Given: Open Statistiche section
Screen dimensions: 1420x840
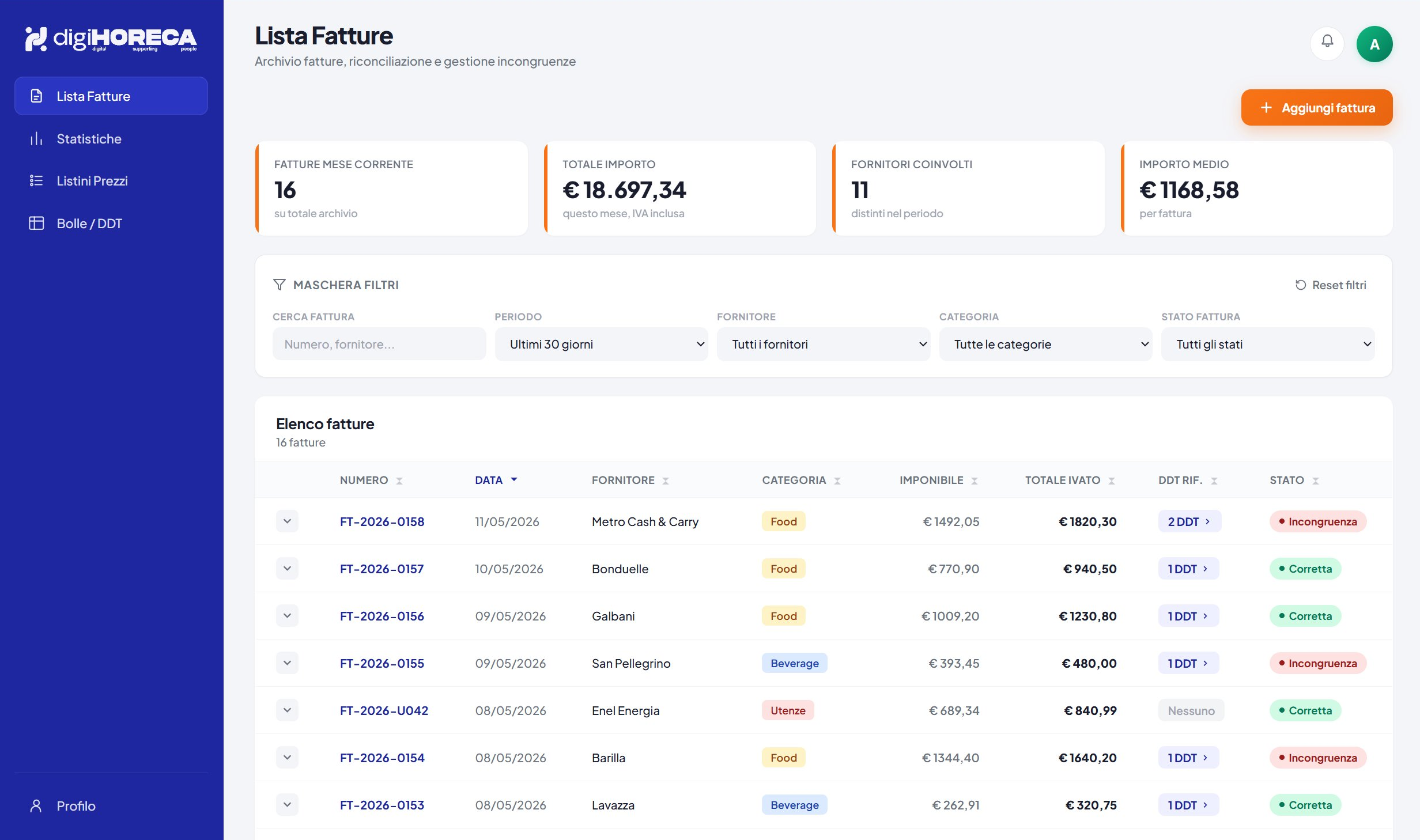Looking at the screenshot, I should click(111, 139).
